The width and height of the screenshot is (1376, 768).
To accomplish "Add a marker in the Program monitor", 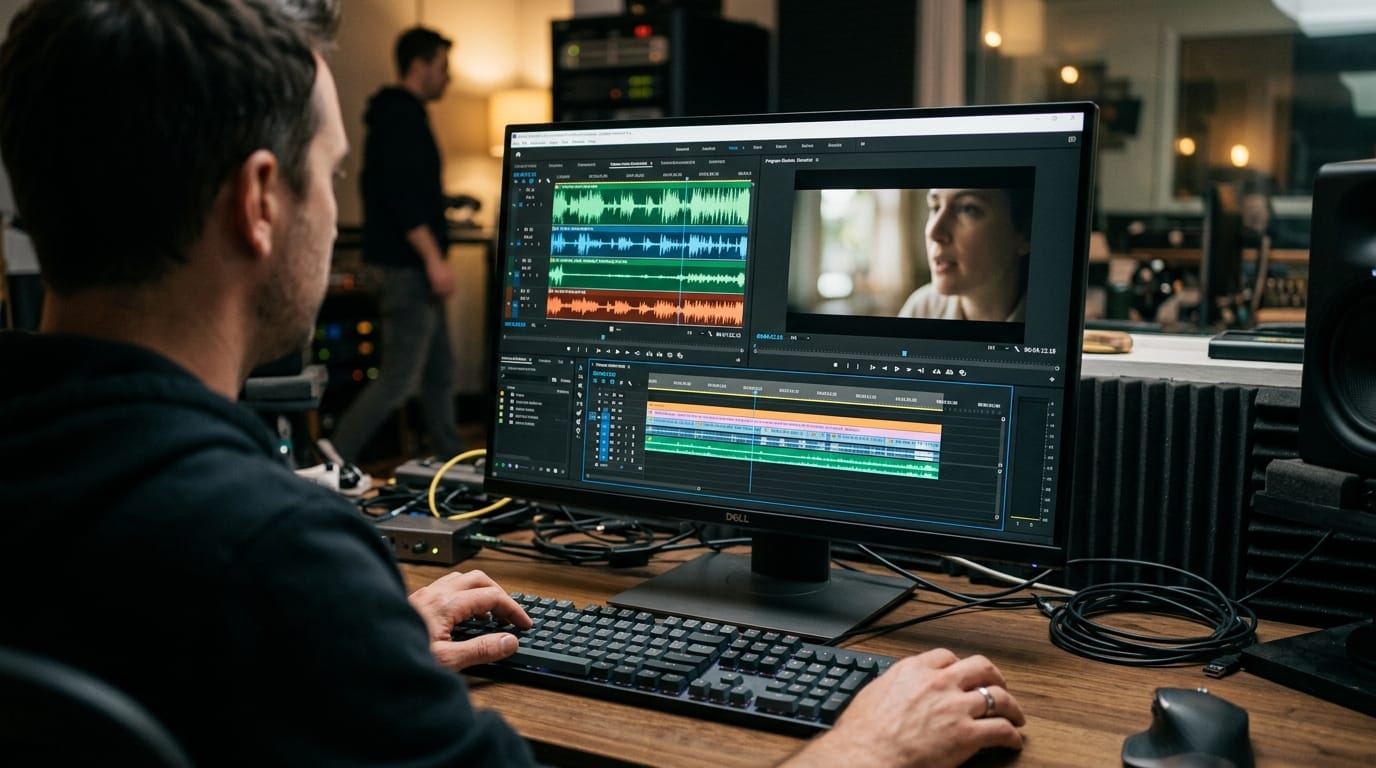I will coord(835,365).
